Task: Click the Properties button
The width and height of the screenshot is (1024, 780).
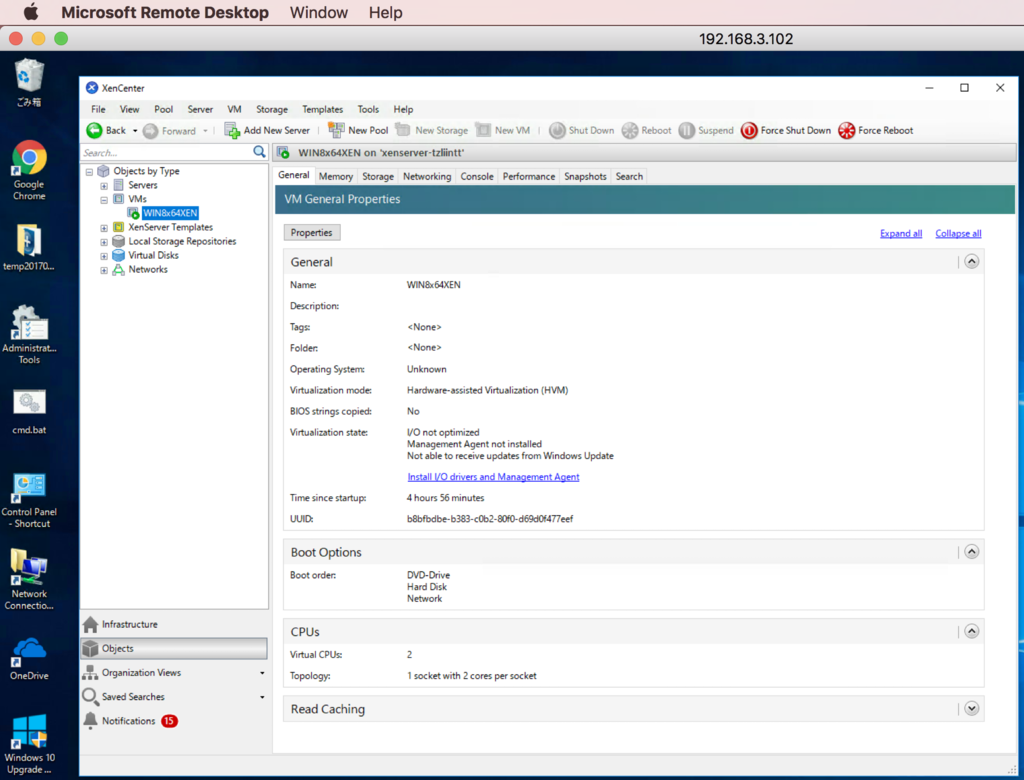Action: [x=312, y=233]
